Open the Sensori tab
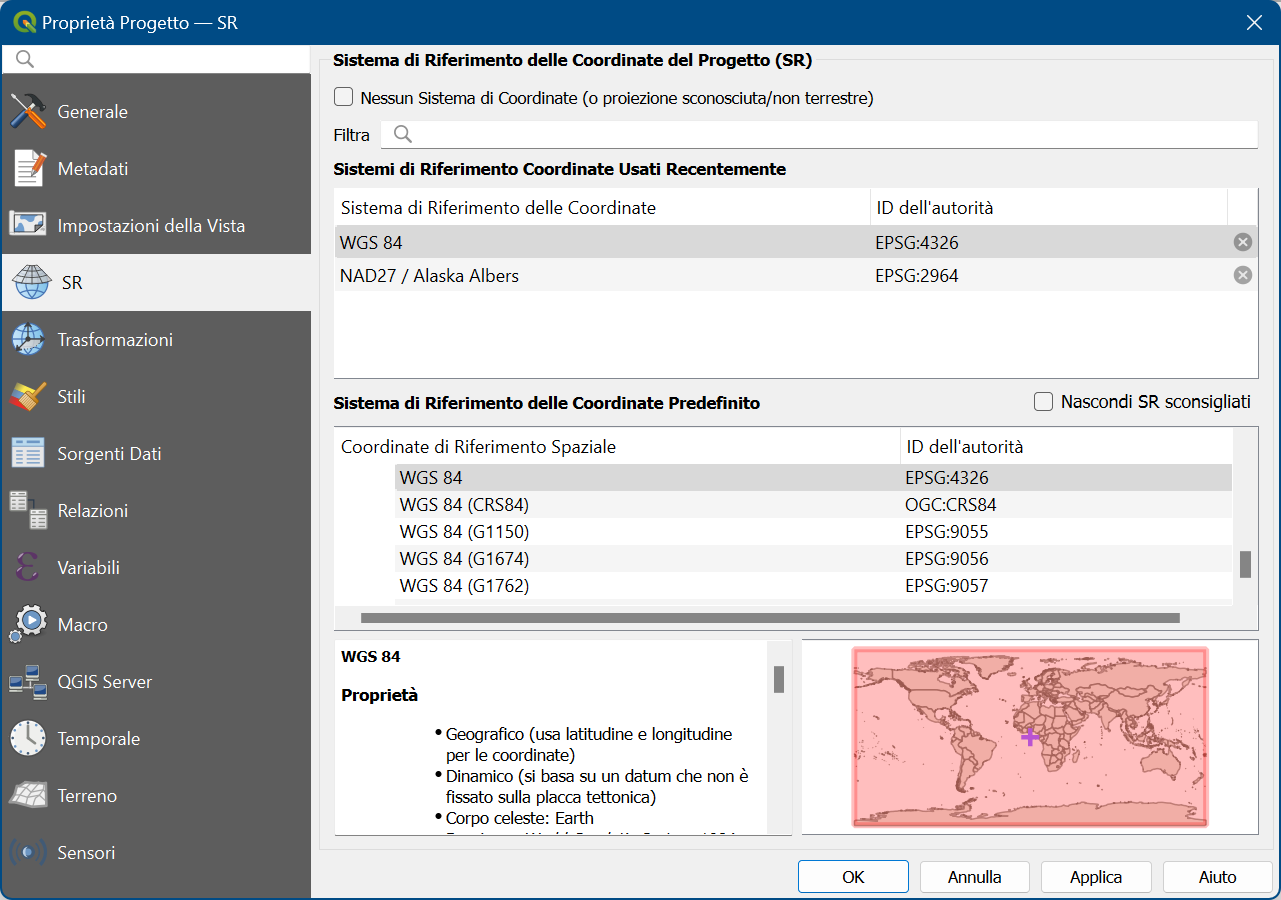This screenshot has height=900, width=1281. (155, 853)
